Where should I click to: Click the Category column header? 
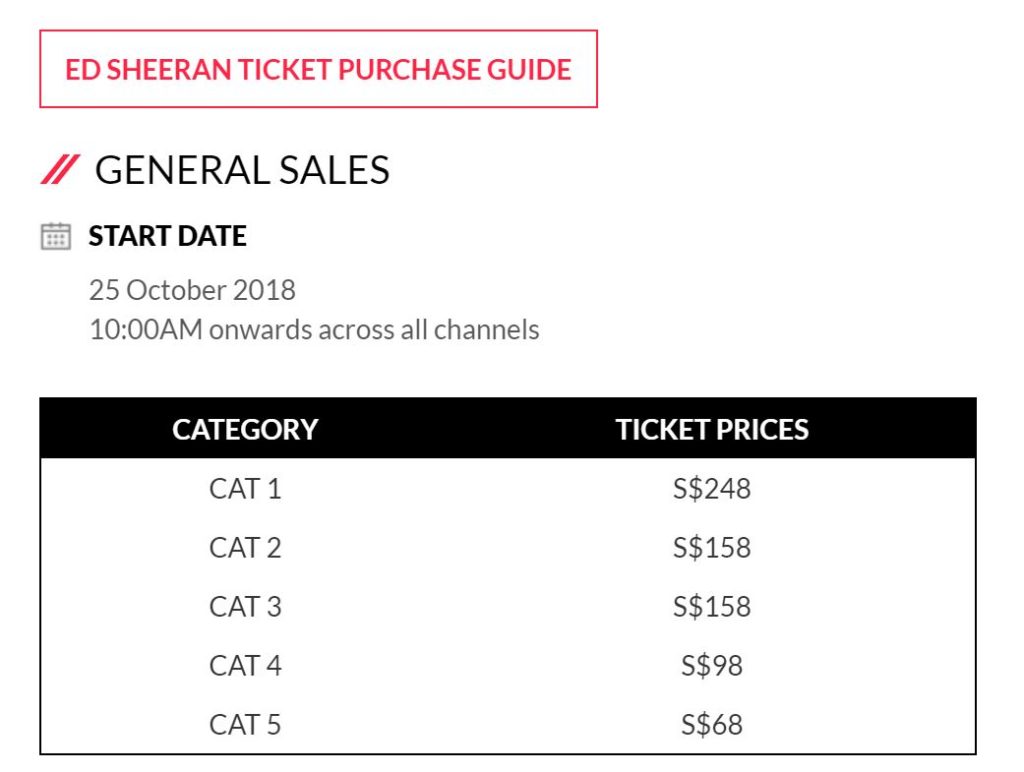pyautogui.click(x=245, y=429)
